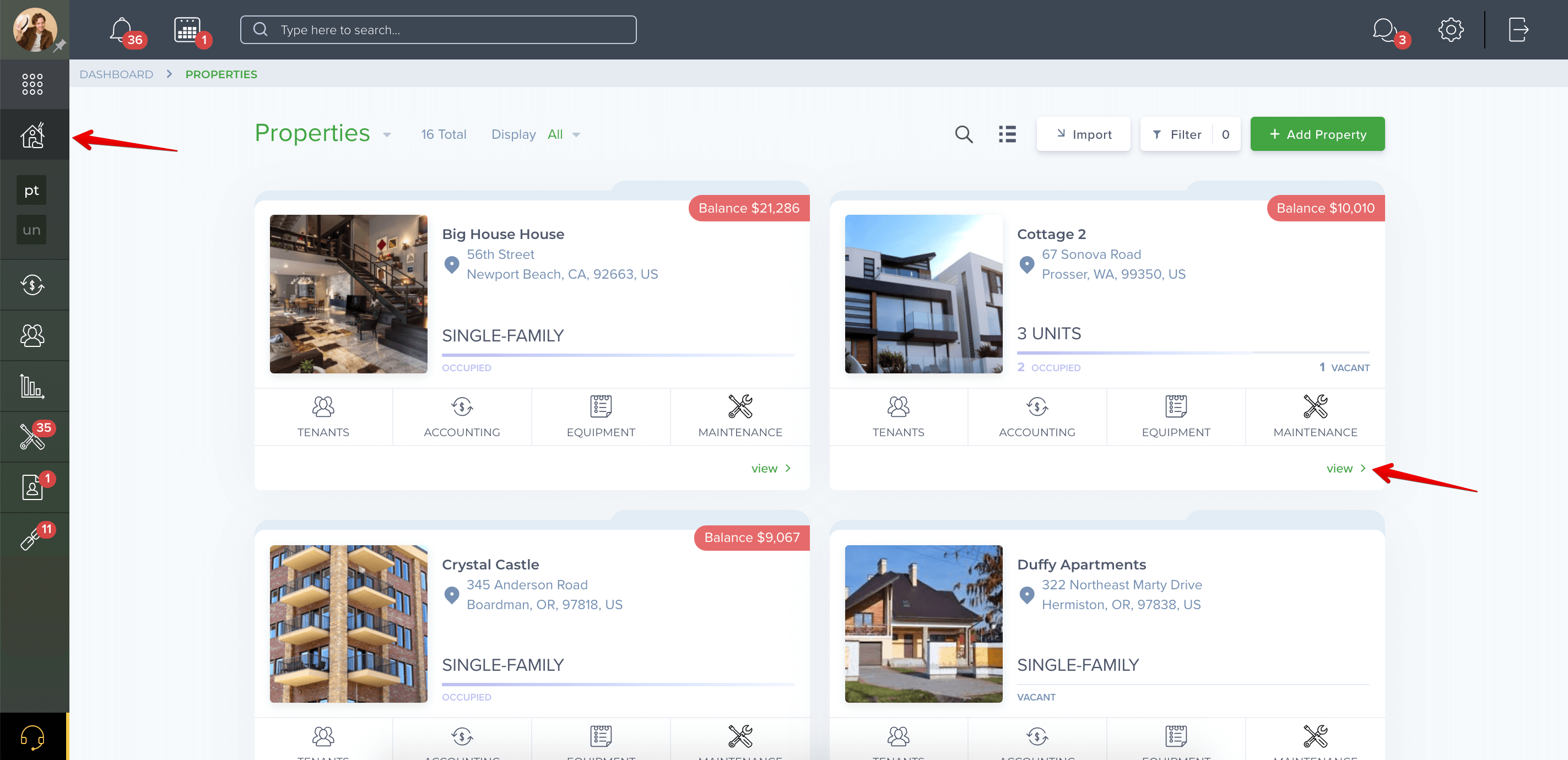The height and width of the screenshot is (760, 1568).
Task: Click the Import button
Action: 1084,134
